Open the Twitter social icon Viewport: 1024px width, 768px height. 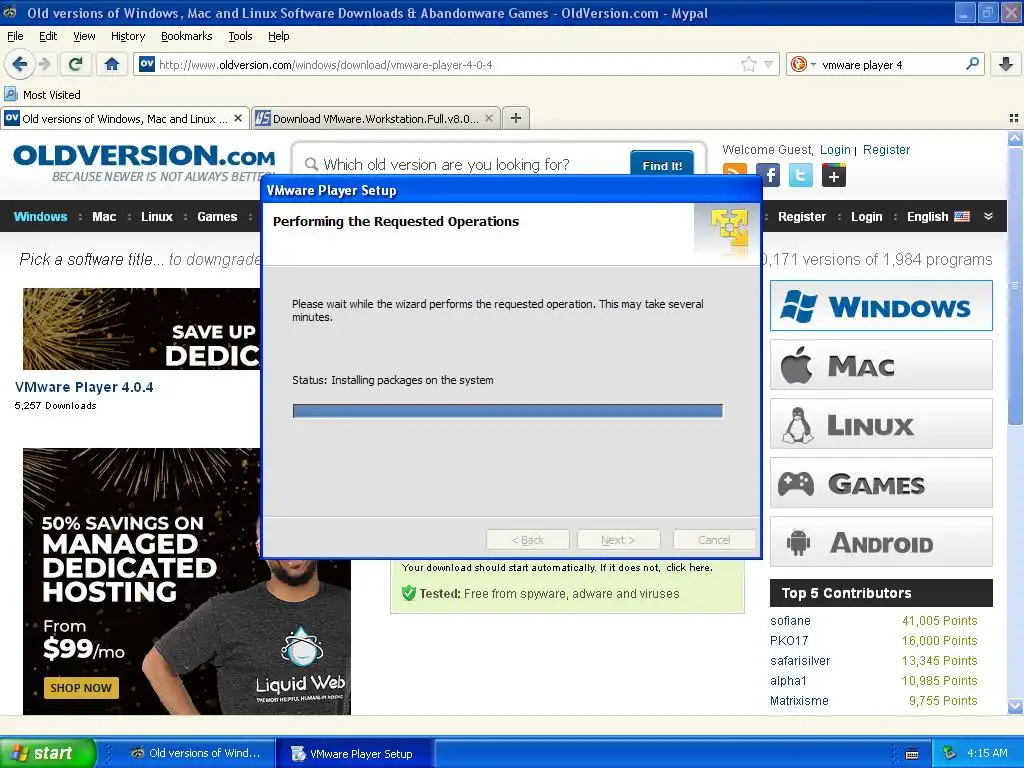tap(801, 174)
